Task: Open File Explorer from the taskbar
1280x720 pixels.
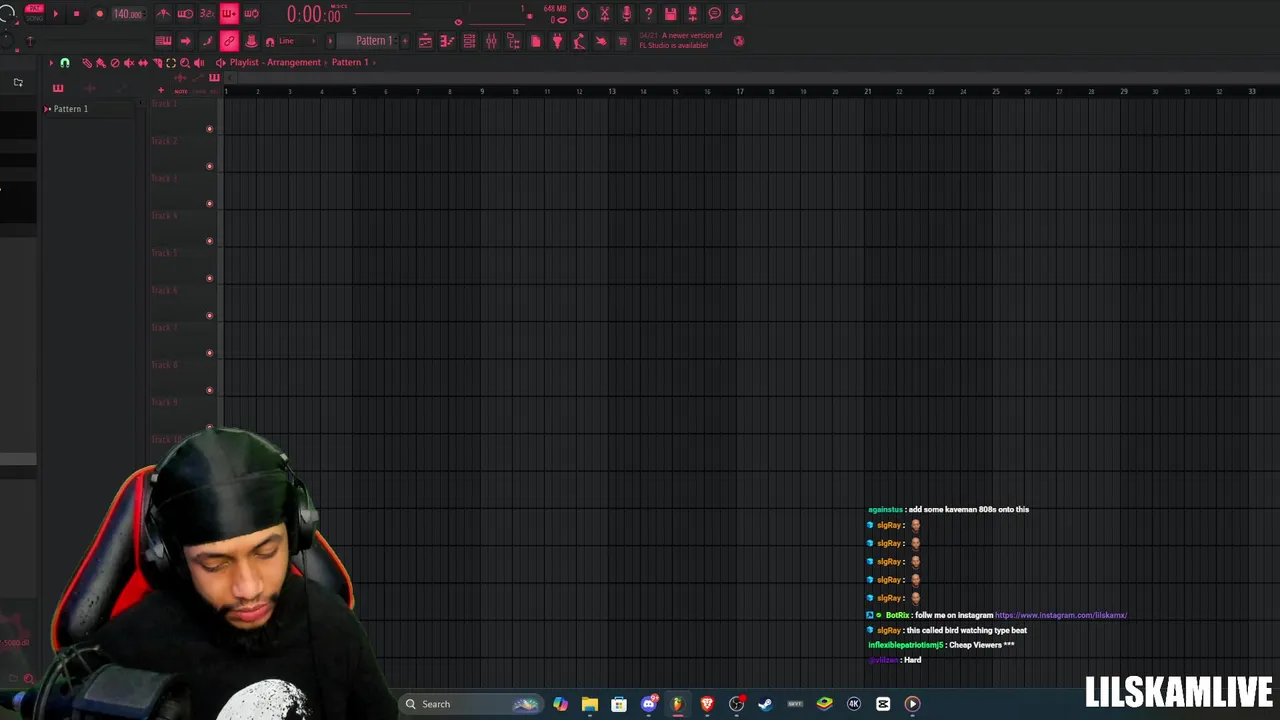Action: (x=590, y=704)
